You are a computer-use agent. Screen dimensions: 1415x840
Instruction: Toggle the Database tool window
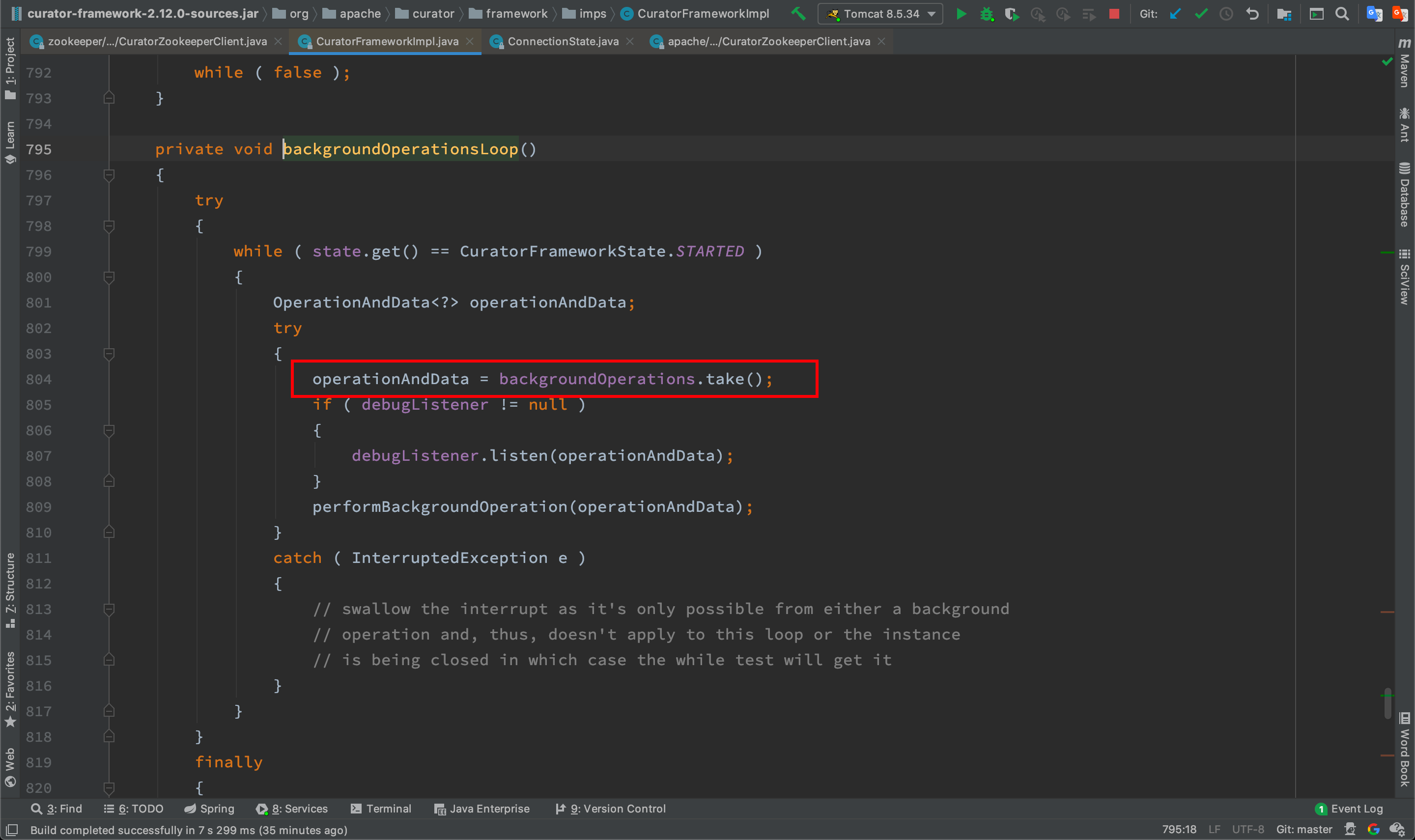pos(1404,196)
